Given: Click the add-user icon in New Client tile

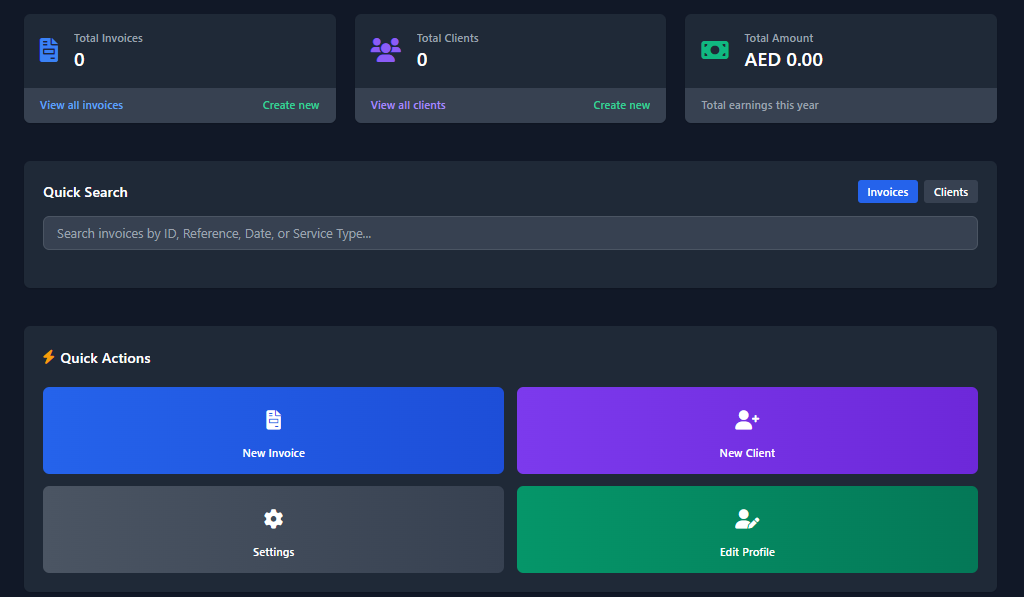Looking at the screenshot, I should click(x=747, y=420).
